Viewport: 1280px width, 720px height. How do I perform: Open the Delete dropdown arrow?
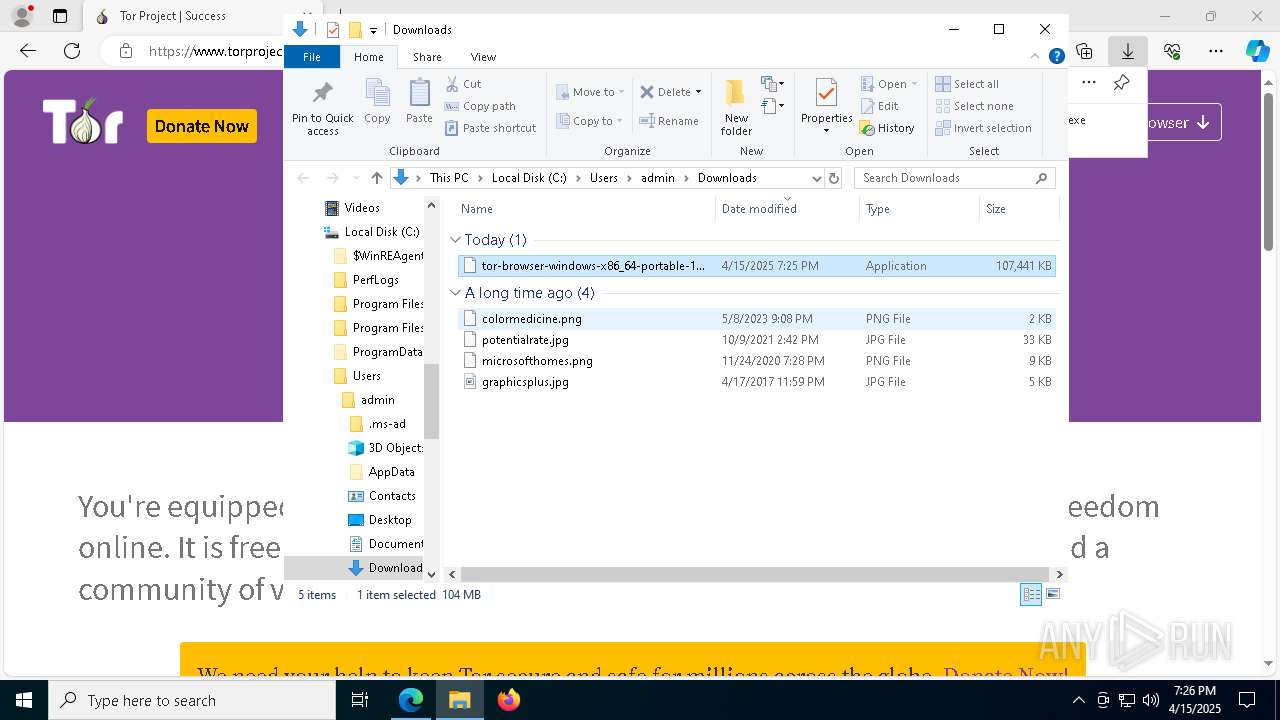[x=698, y=92]
